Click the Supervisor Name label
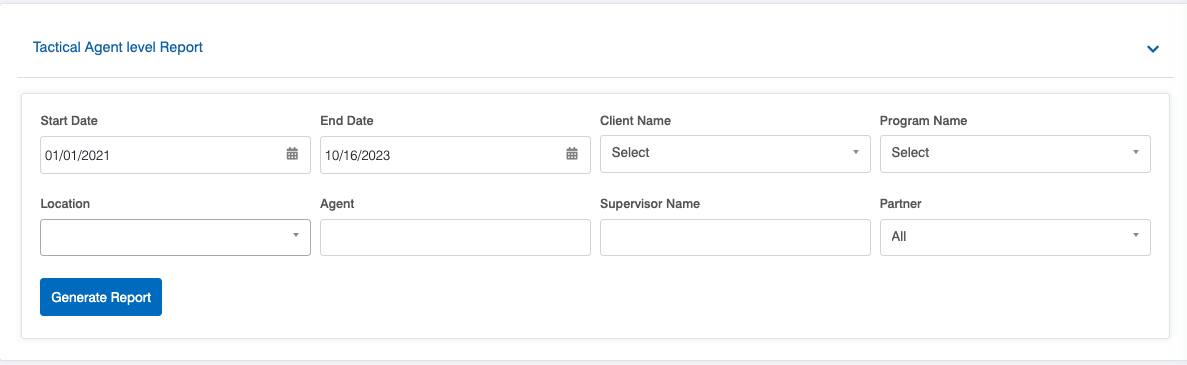 (x=650, y=204)
